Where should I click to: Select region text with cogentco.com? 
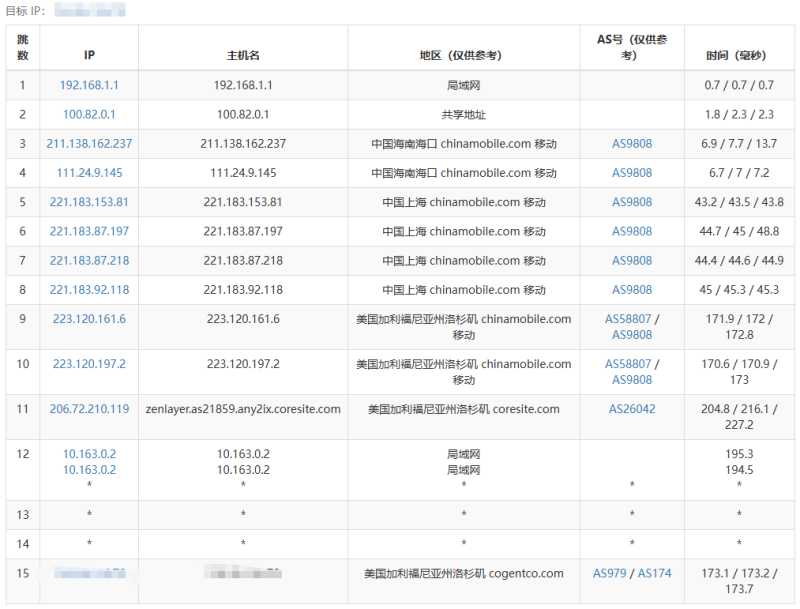pos(463,573)
